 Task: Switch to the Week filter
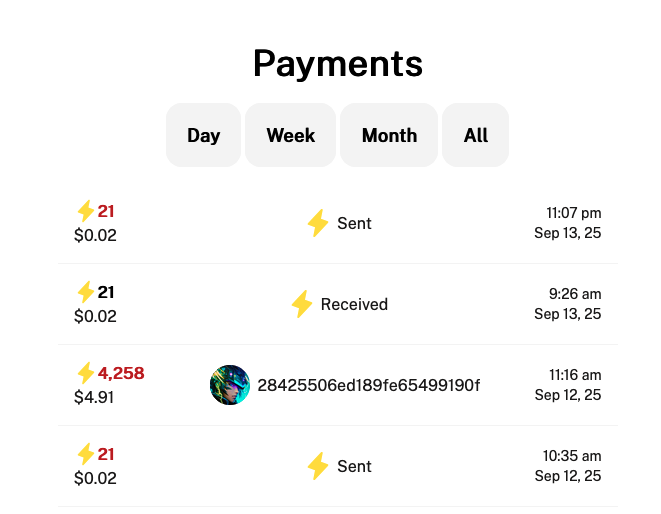click(x=290, y=135)
